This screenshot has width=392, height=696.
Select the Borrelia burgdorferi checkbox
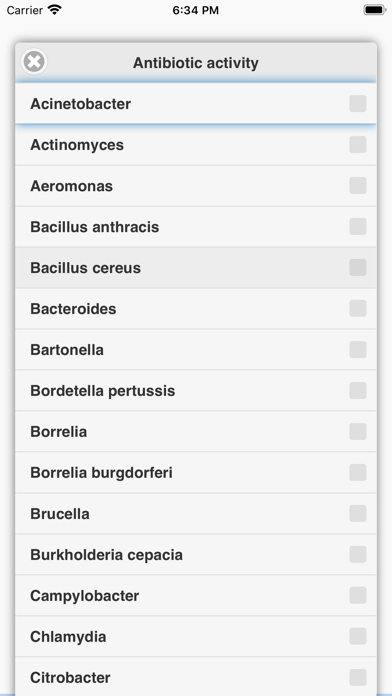(358, 473)
